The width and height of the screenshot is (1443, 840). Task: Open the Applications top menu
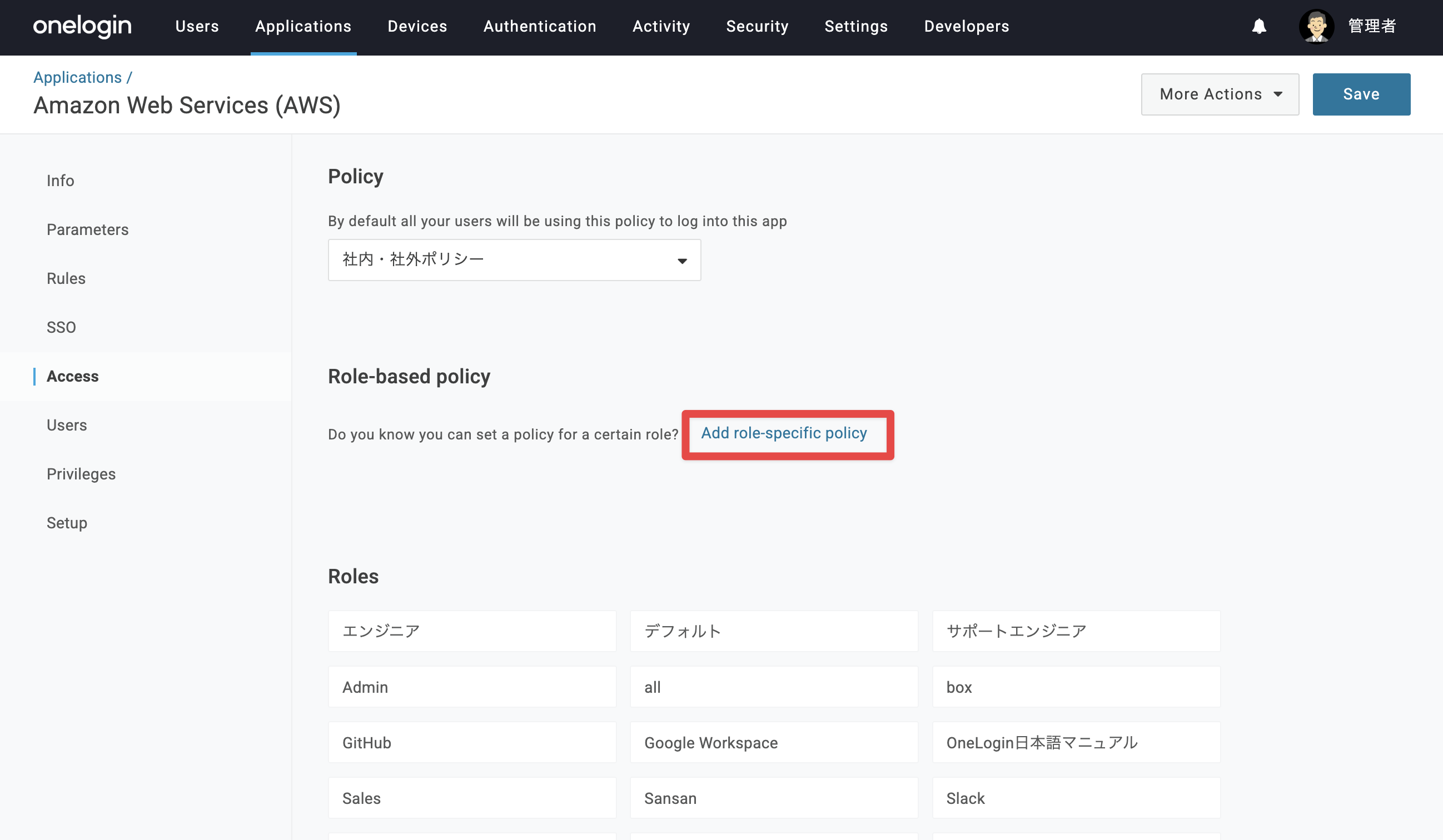click(303, 26)
